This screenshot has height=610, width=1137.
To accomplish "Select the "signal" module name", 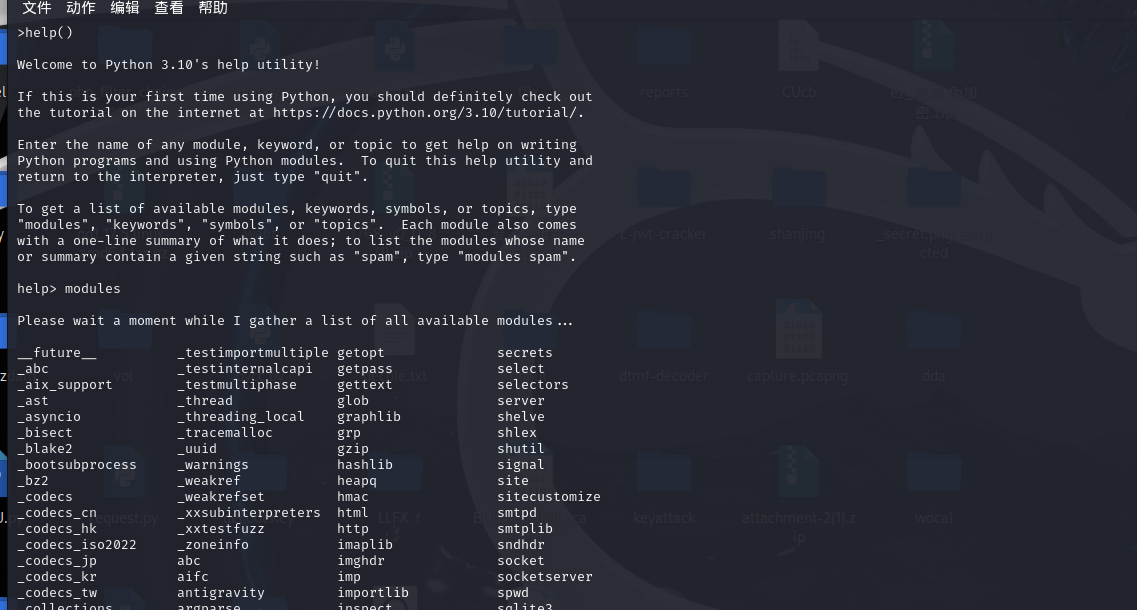I will pos(521,464).
